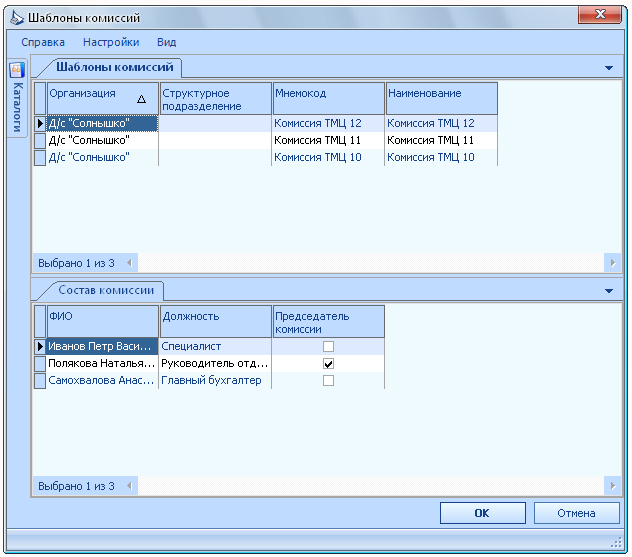Select mnemocode cell Комиссия ТМЦ 12
Screen dimensions: 632x557
(x=328, y=123)
